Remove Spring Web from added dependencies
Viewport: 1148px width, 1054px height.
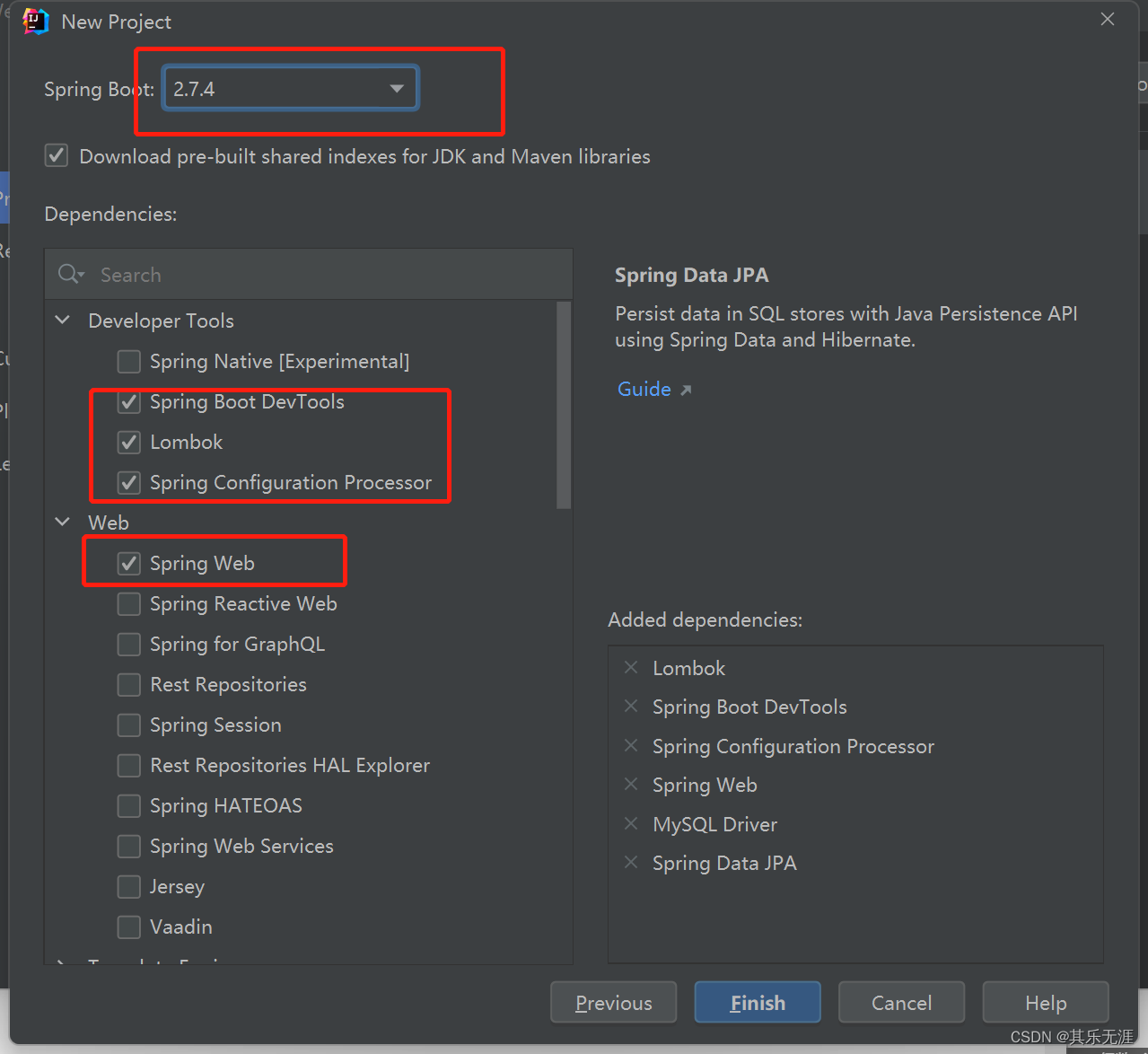631,784
